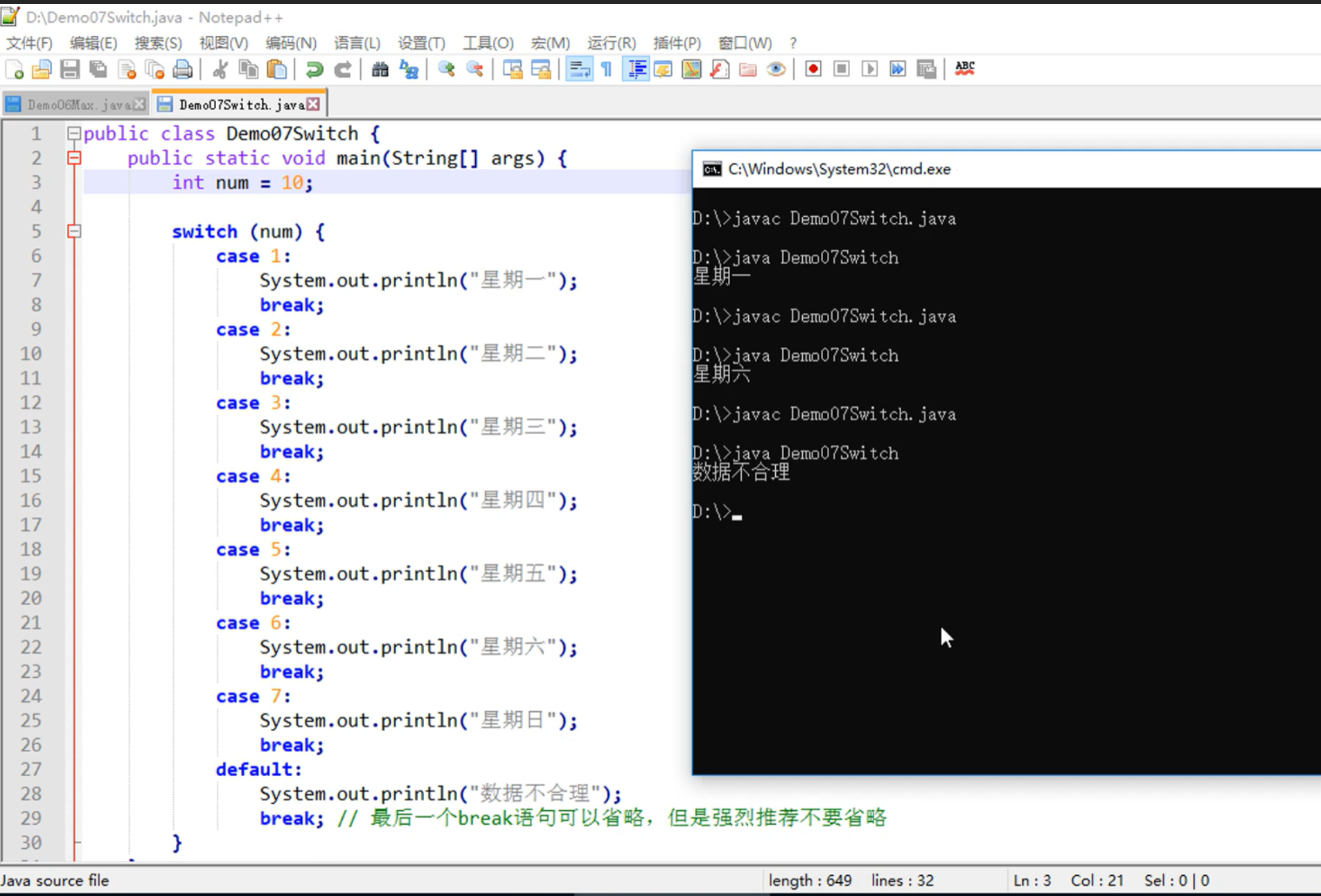Open Find with the binoculars icon

pos(380,69)
